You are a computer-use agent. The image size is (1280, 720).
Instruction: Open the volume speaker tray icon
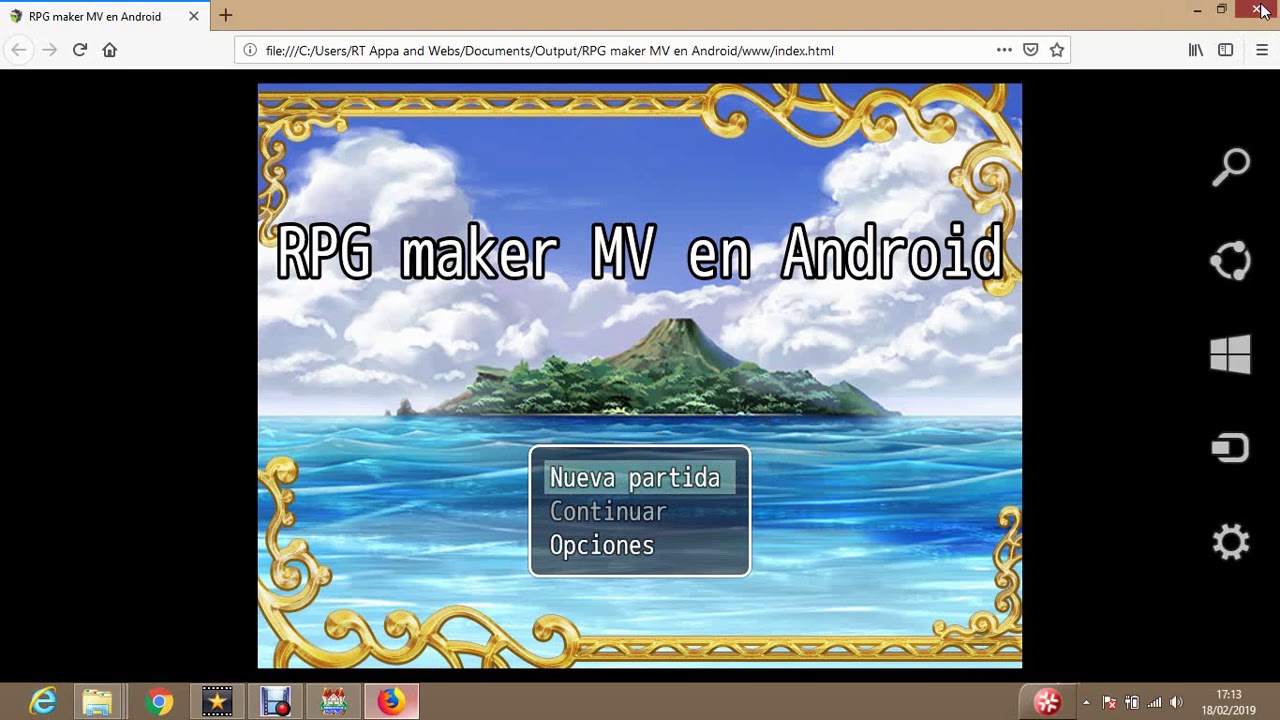tap(1177, 702)
